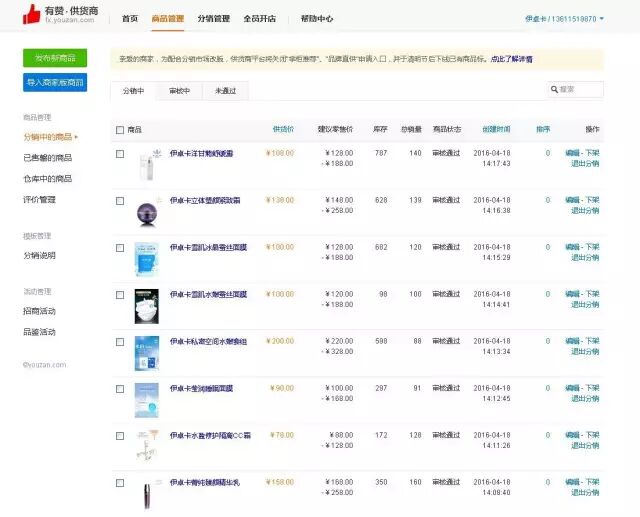Sort the table by 供货价 column
The width and height of the screenshot is (640, 517).
coord(283,129)
